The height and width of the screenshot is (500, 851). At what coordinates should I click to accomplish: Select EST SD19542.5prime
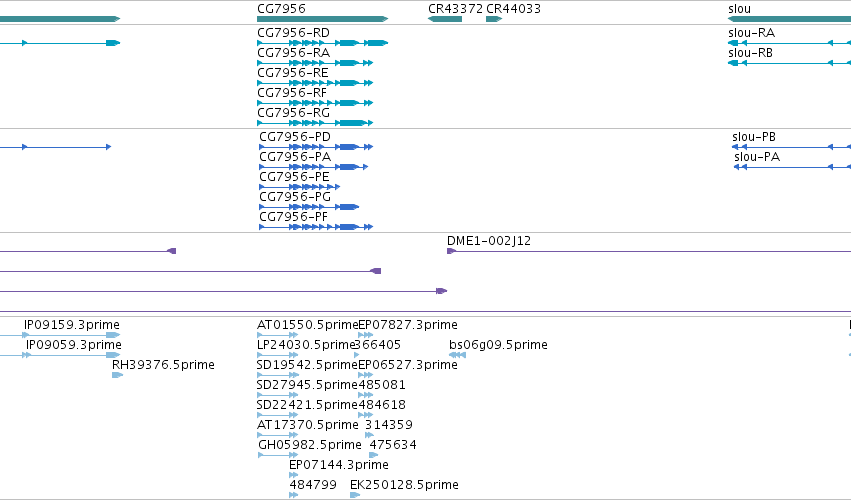pyautogui.click(x=307, y=365)
